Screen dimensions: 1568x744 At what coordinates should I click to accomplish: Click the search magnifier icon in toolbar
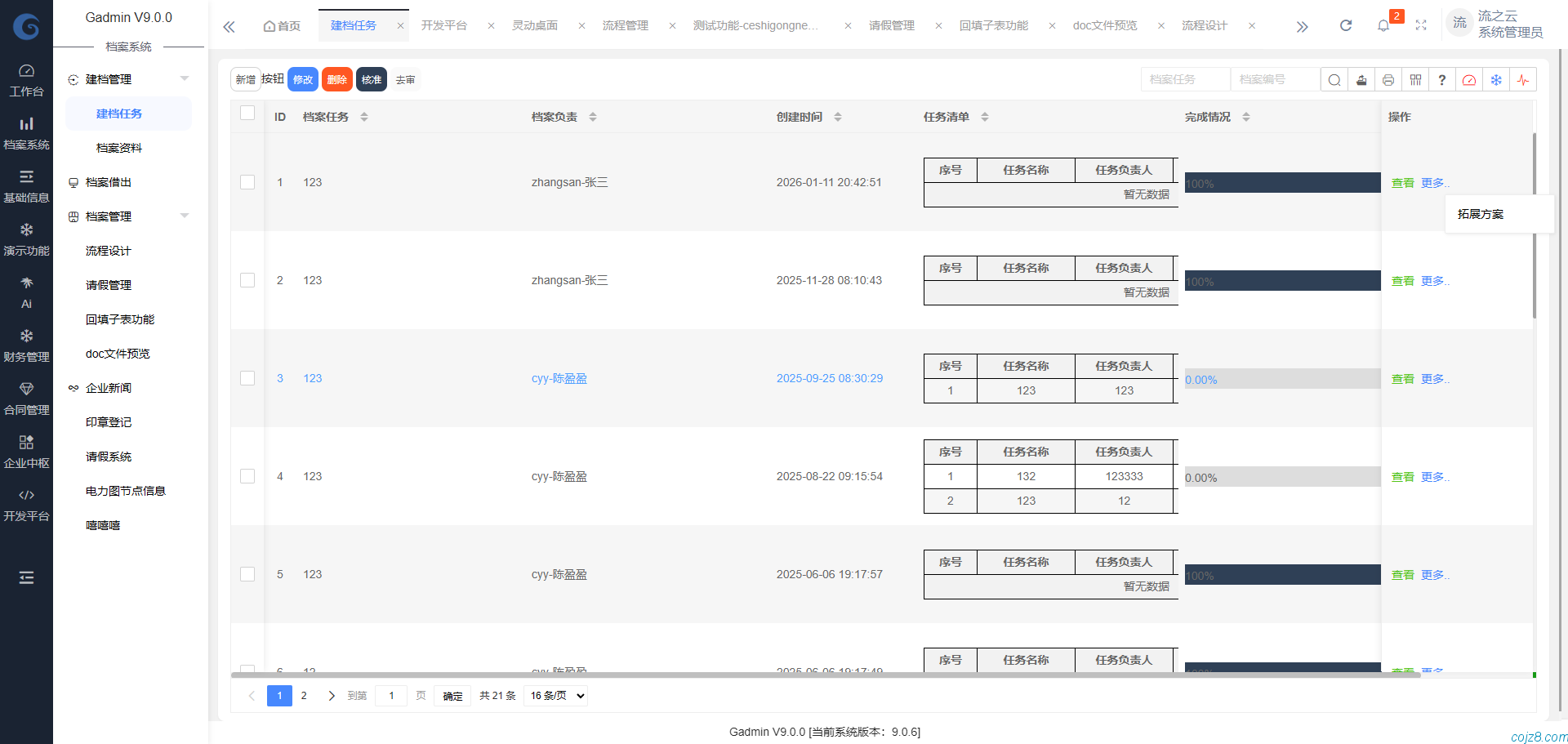1334,80
